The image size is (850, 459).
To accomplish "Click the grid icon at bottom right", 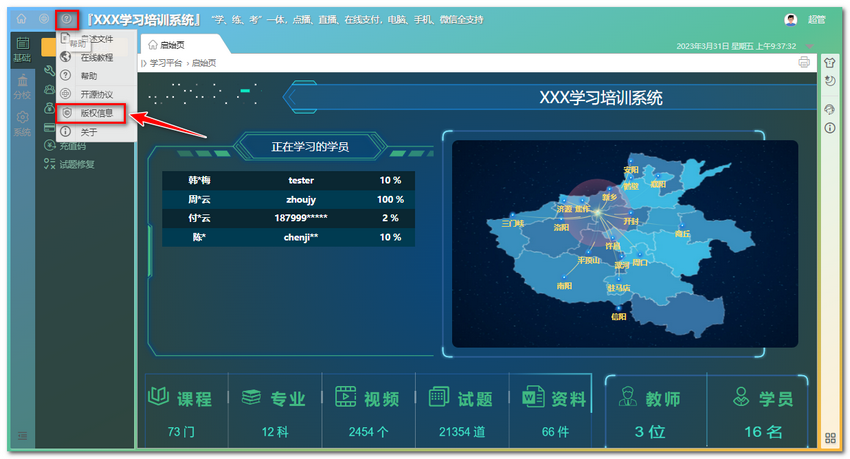I will point(830,438).
